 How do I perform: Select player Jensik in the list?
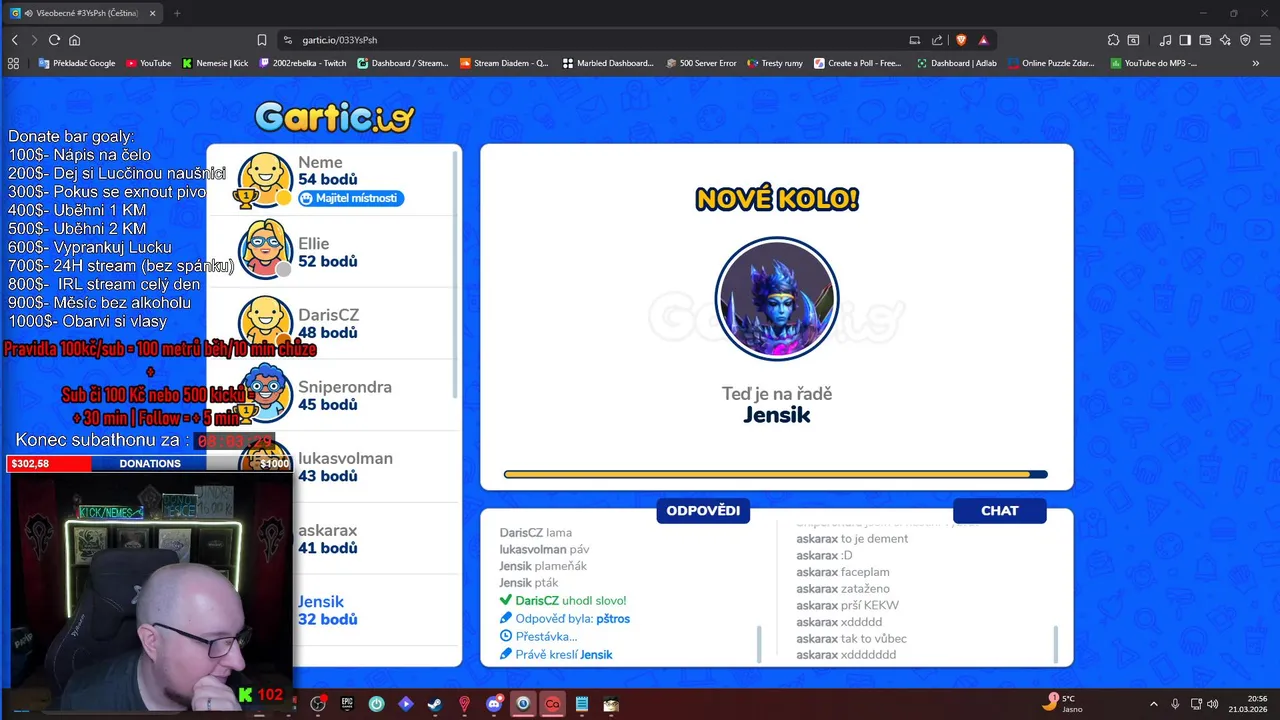tap(333, 610)
